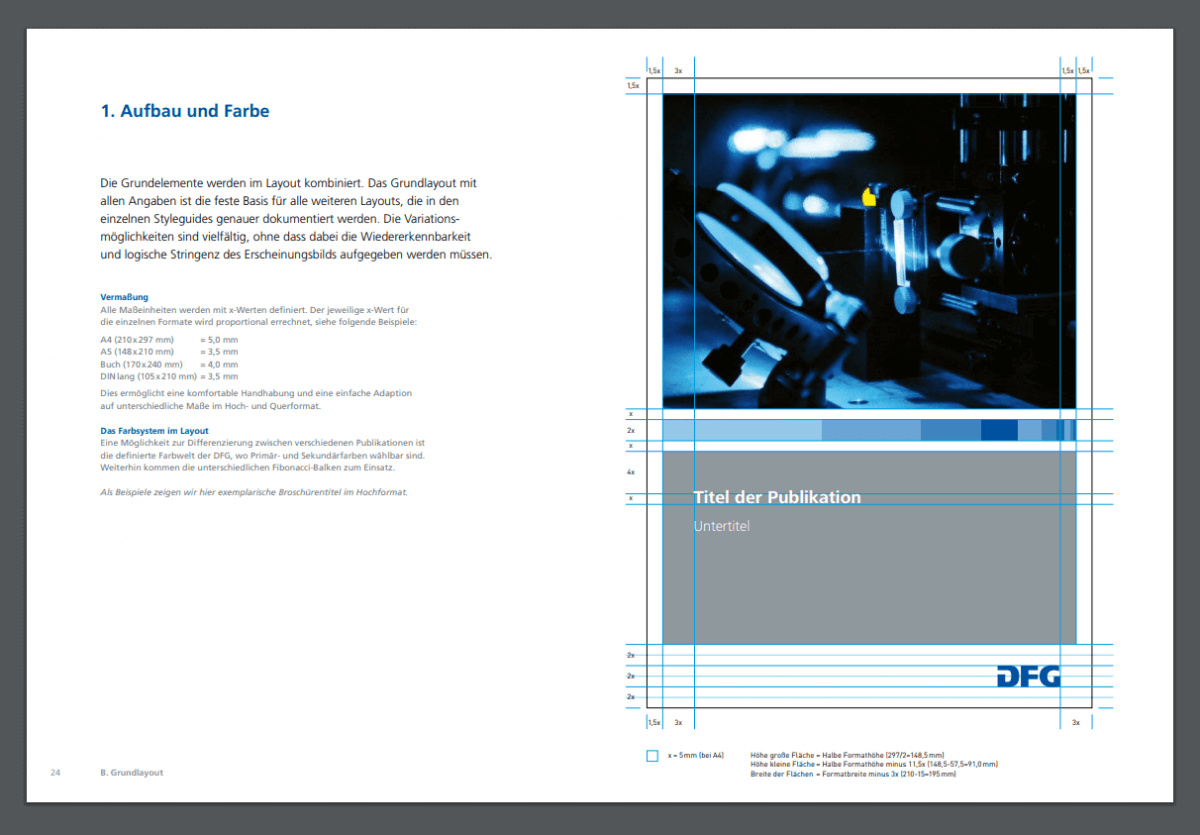Click the italic 'Als Beispiele zeigen wir' note
Image resolution: width=1200 pixels, height=835 pixels.
(x=254, y=492)
